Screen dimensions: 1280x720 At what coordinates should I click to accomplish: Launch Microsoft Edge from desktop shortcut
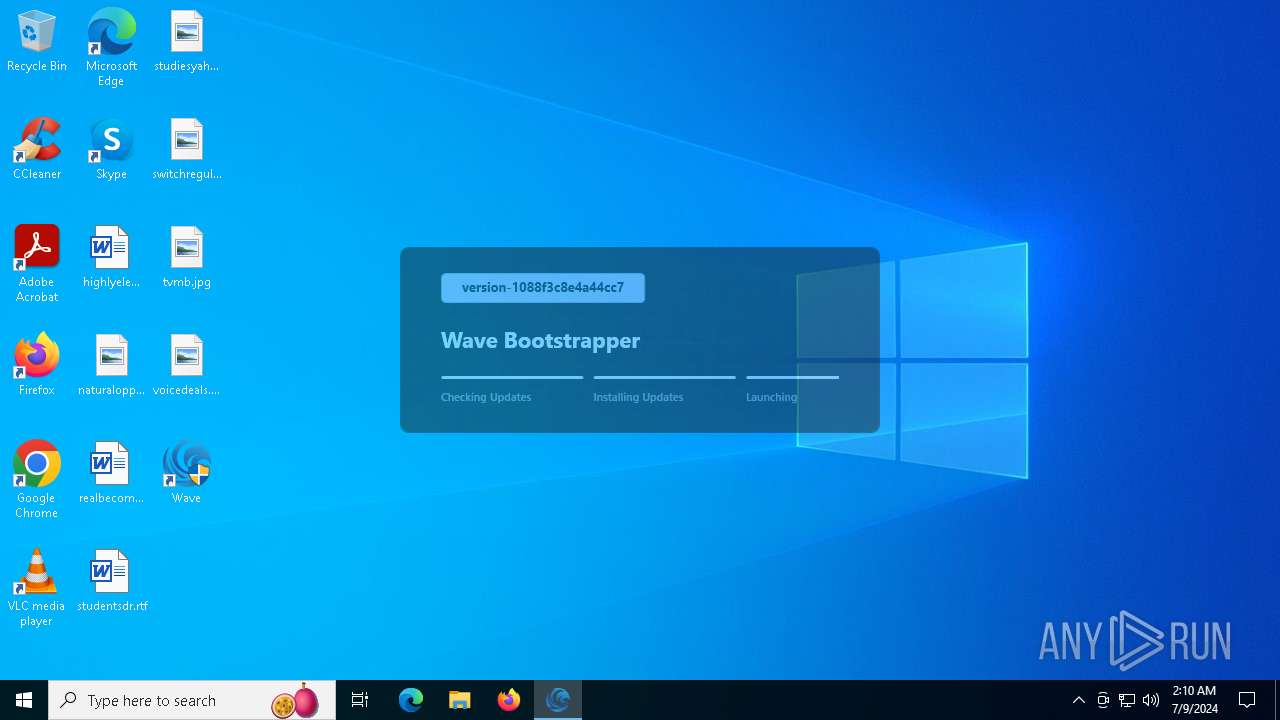(111, 47)
